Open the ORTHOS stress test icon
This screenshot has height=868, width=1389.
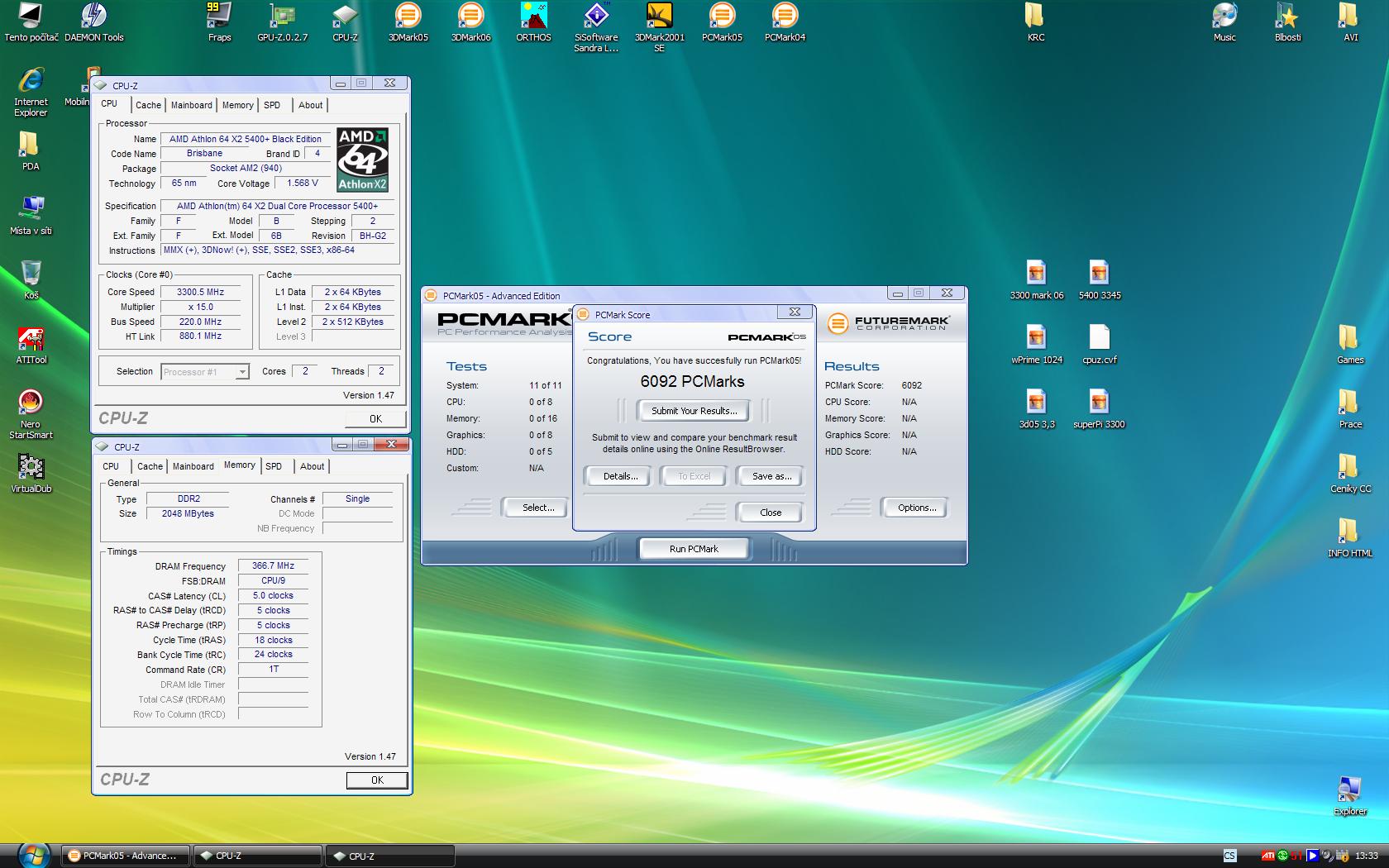[533, 22]
